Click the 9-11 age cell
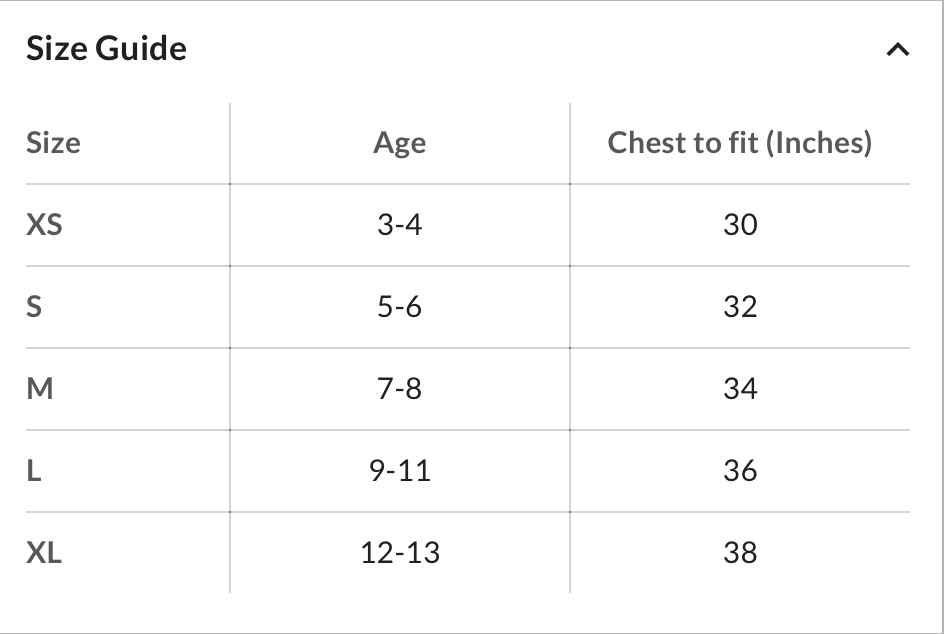 tap(399, 470)
